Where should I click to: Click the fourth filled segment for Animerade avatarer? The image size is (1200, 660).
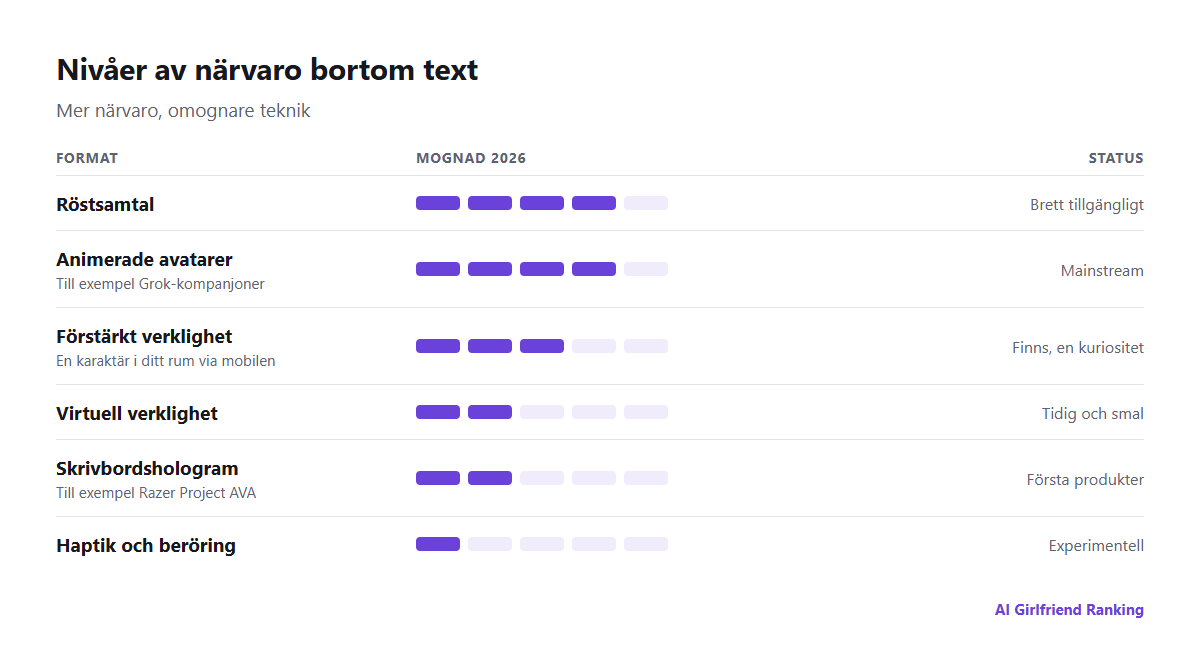[594, 269]
